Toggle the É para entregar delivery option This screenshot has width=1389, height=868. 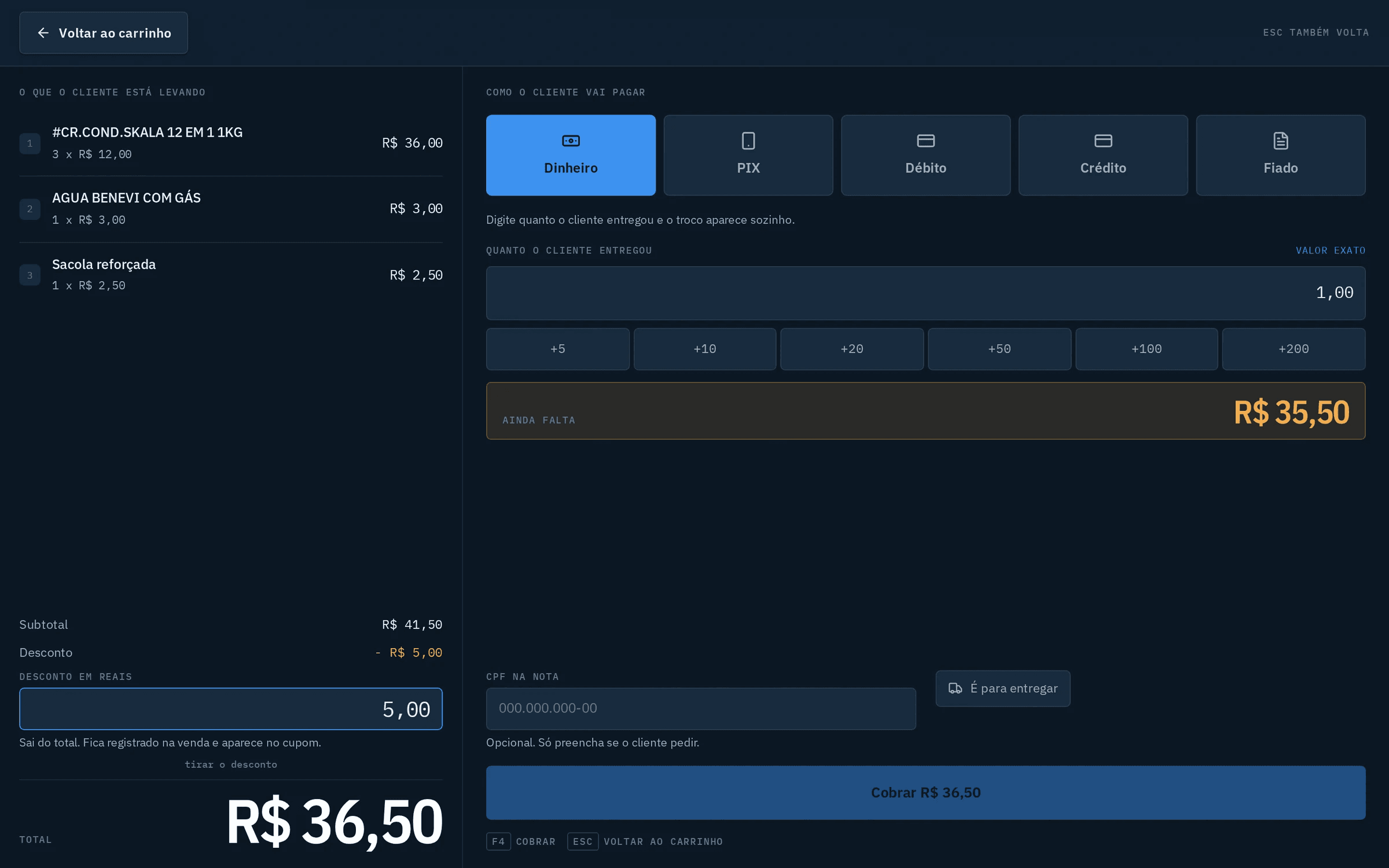1002,688
